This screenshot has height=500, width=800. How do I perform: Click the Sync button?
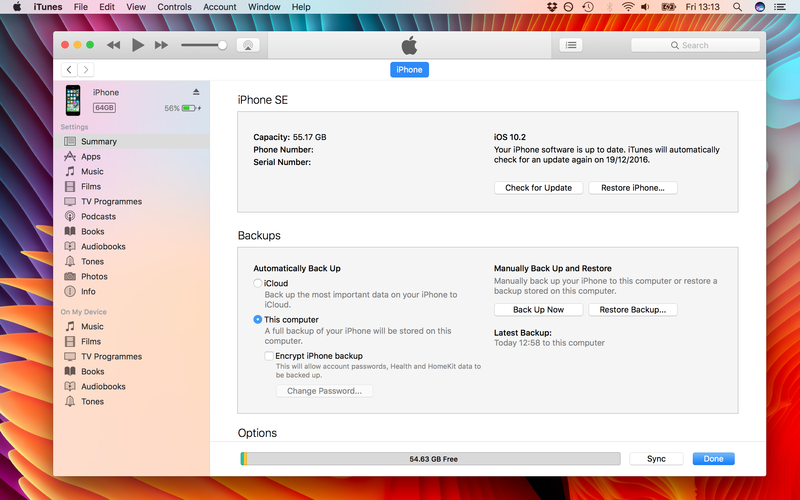(x=656, y=459)
